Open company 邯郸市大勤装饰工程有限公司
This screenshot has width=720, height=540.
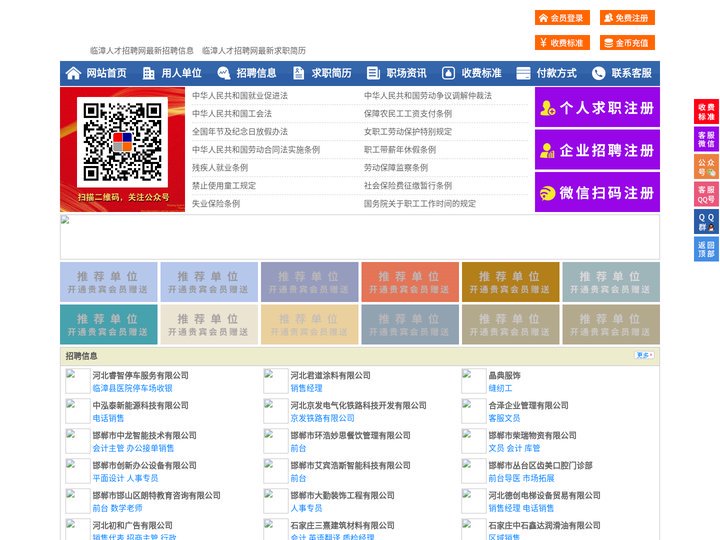point(342,495)
